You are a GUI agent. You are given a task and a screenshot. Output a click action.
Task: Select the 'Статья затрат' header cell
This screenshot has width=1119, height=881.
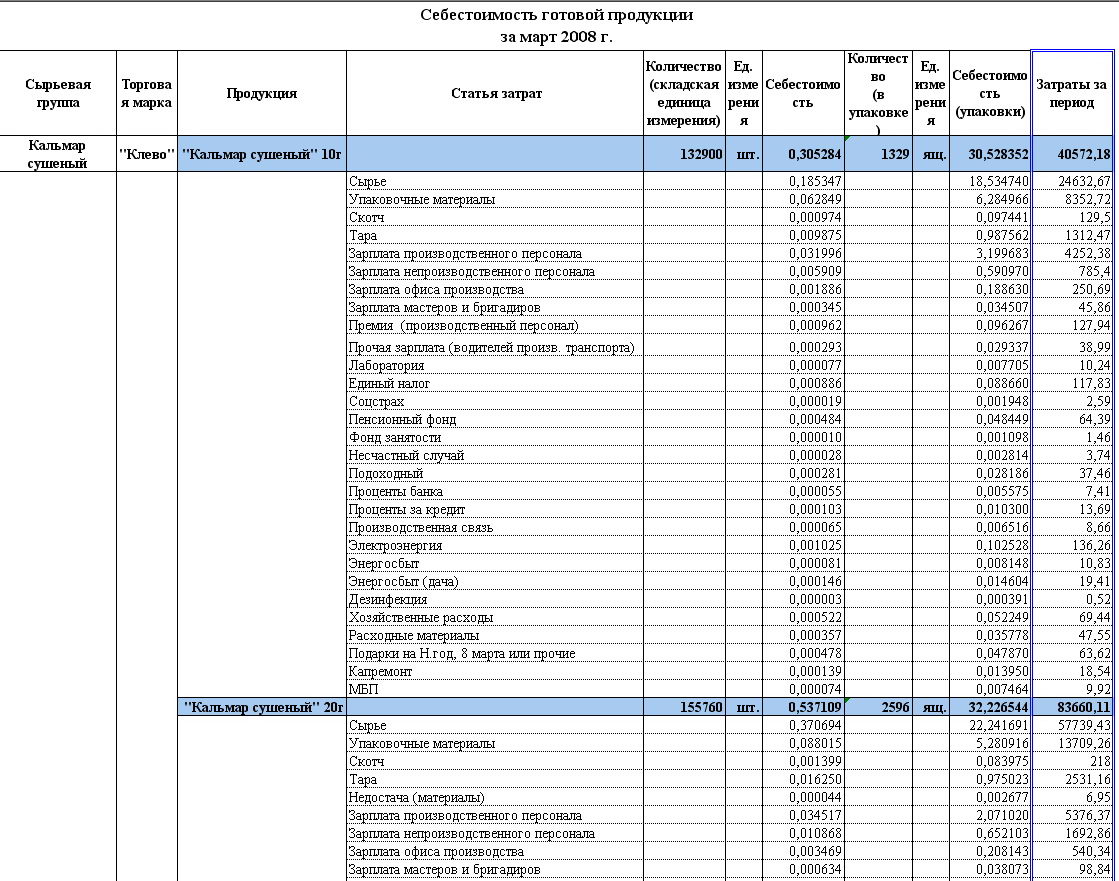[x=495, y=93]
